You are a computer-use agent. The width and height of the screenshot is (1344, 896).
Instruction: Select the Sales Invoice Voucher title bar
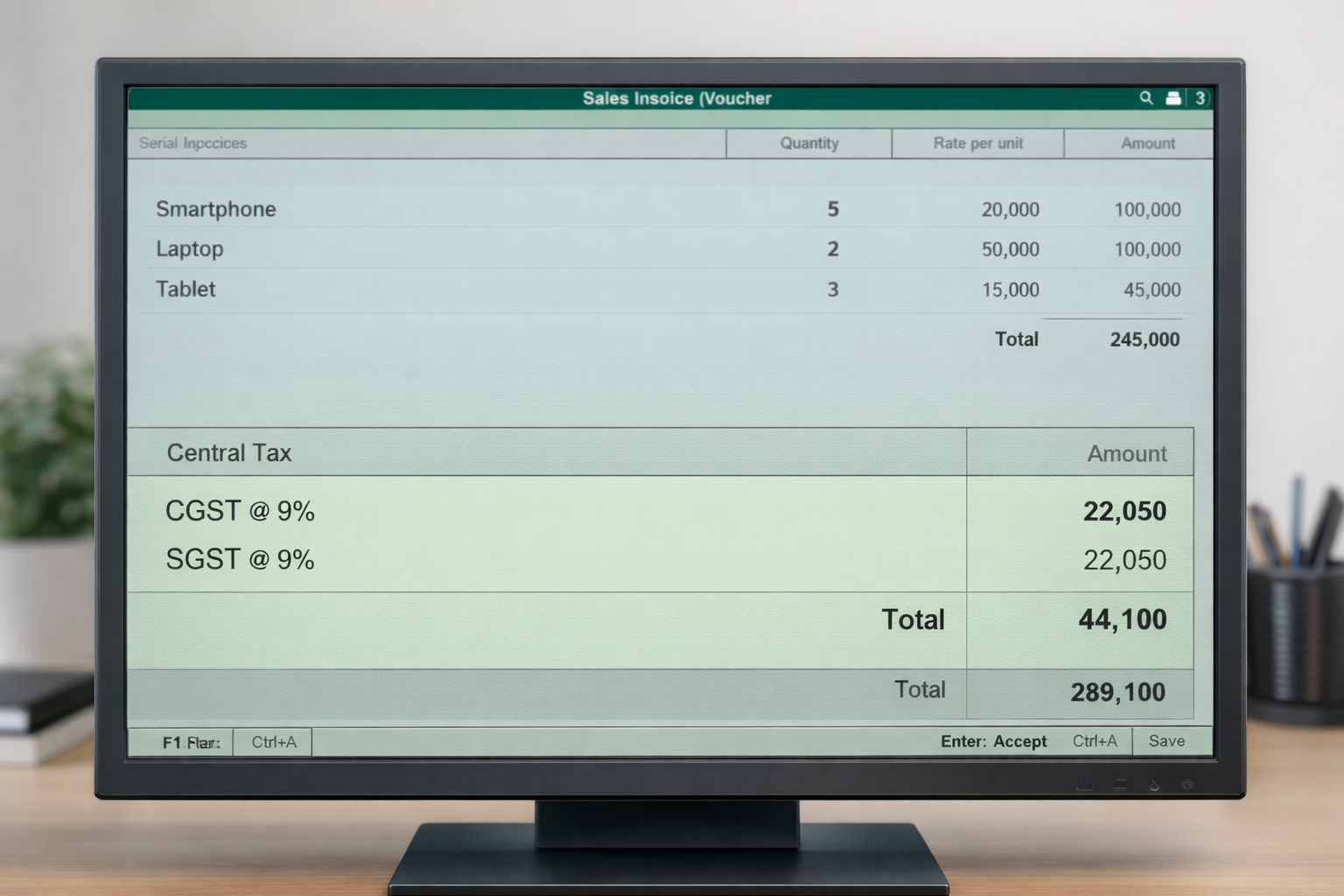(676, 99)
